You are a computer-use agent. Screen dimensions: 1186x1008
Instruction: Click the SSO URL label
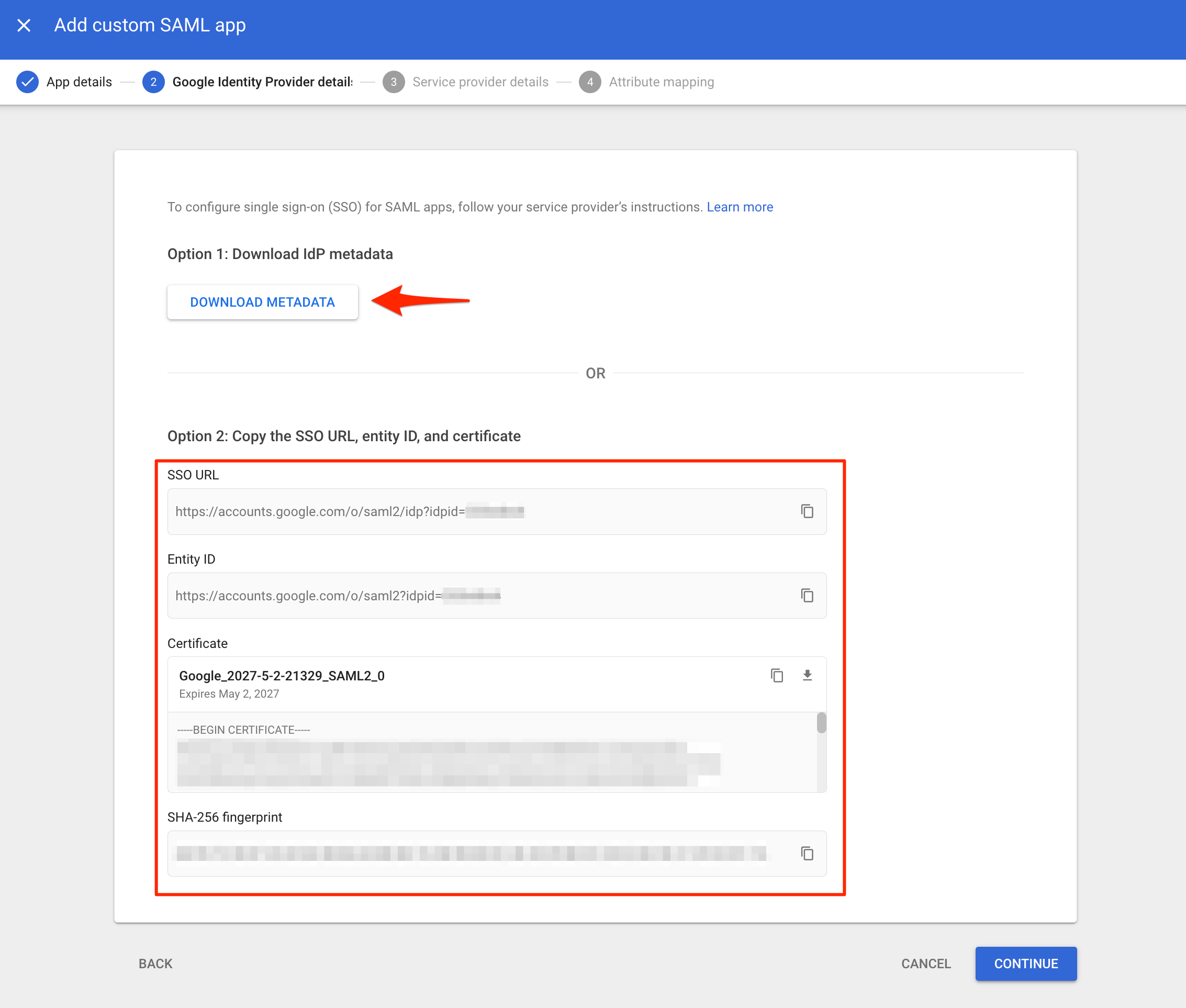[193, 475]
